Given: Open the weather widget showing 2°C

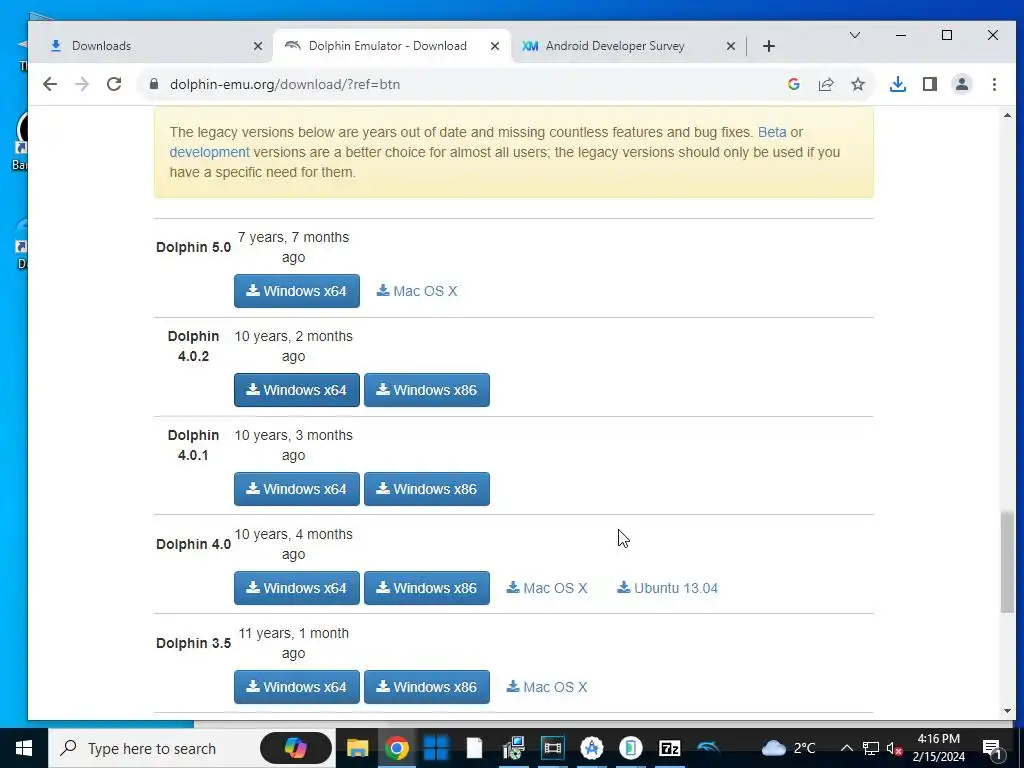Looking at the screenshot, I should pyautogui.click(x=788, y=748).
